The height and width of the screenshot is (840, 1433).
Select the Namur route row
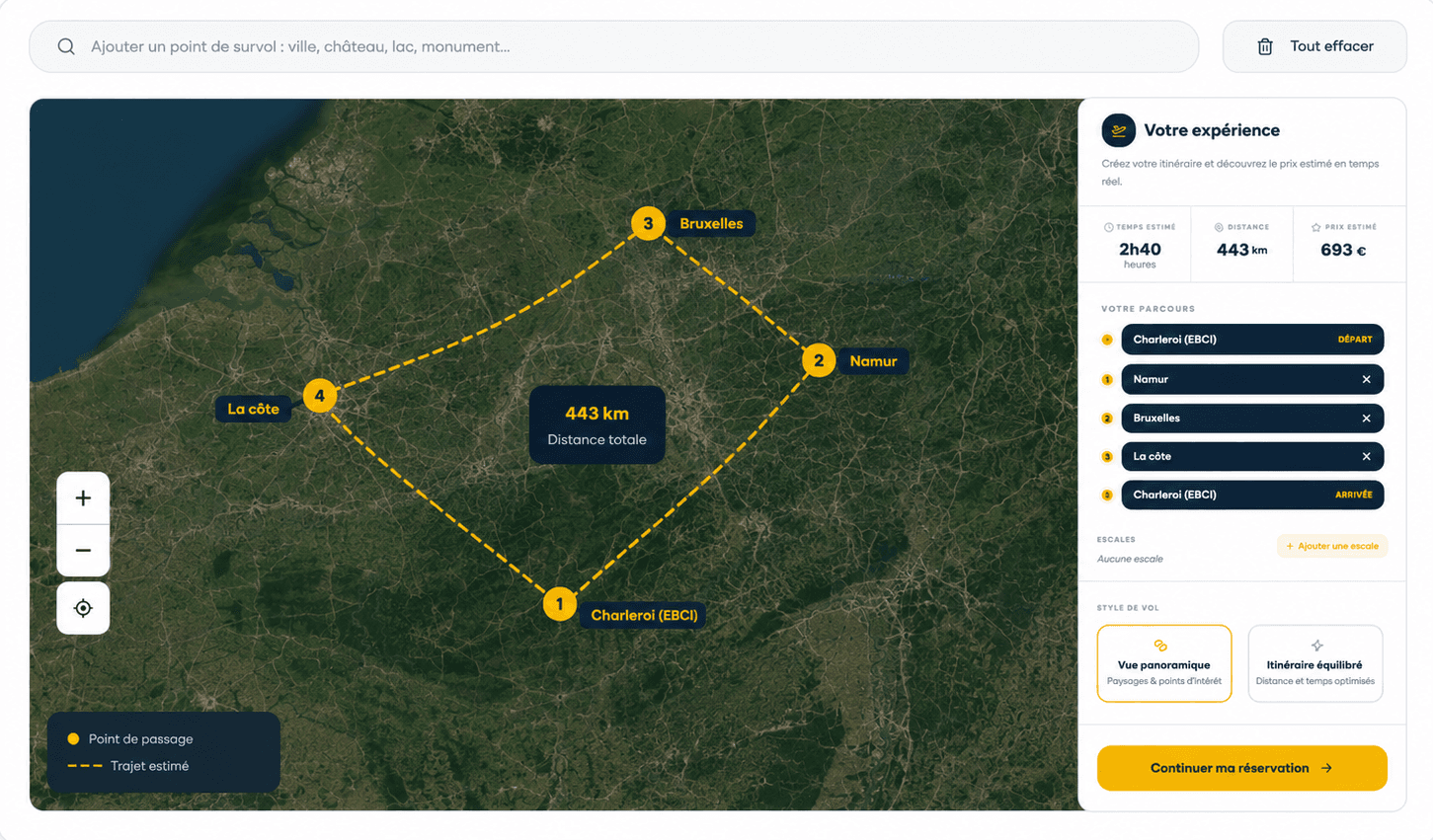click(1252, 379)
